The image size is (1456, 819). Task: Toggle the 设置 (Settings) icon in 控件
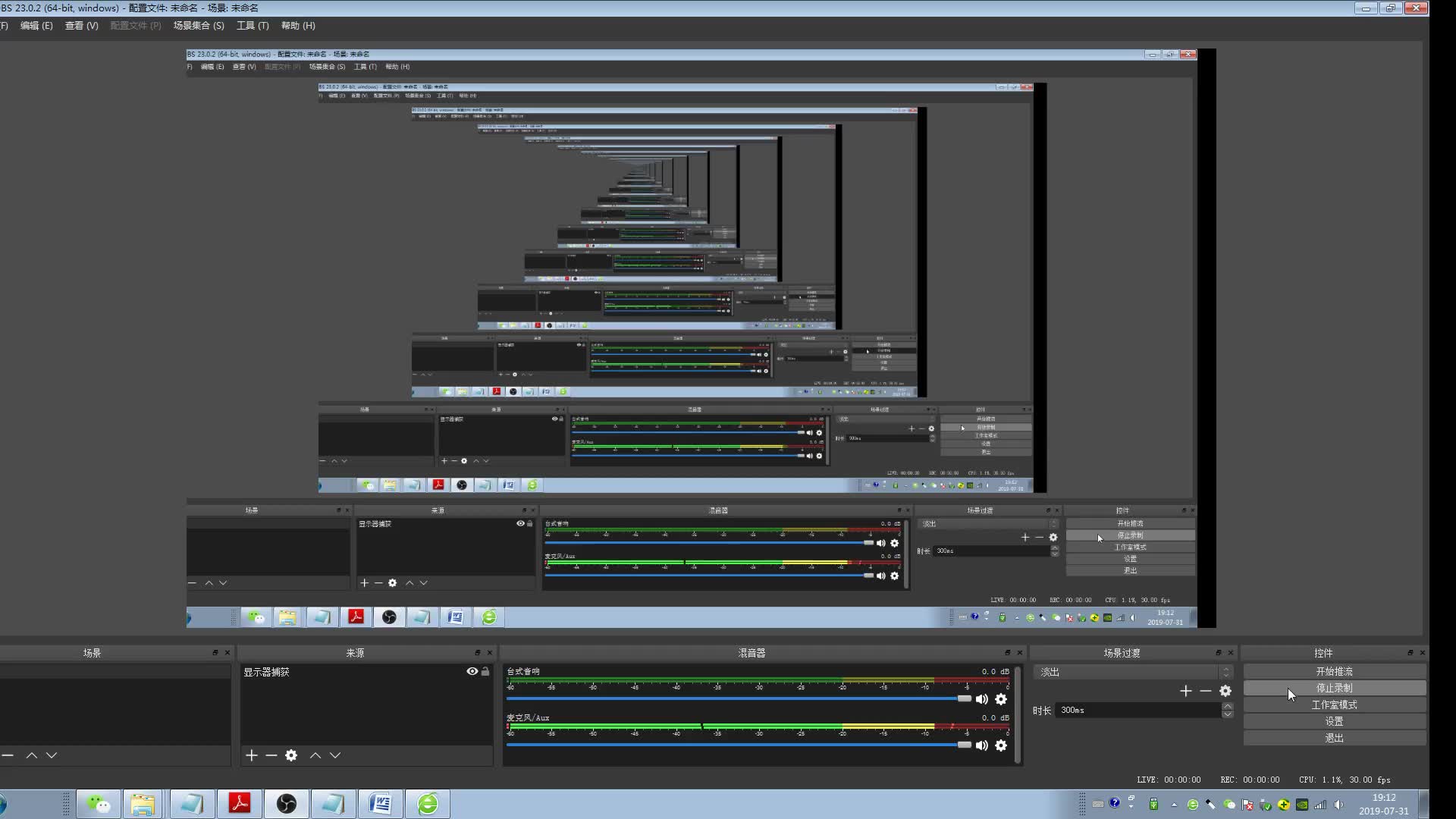point(1334,721)
